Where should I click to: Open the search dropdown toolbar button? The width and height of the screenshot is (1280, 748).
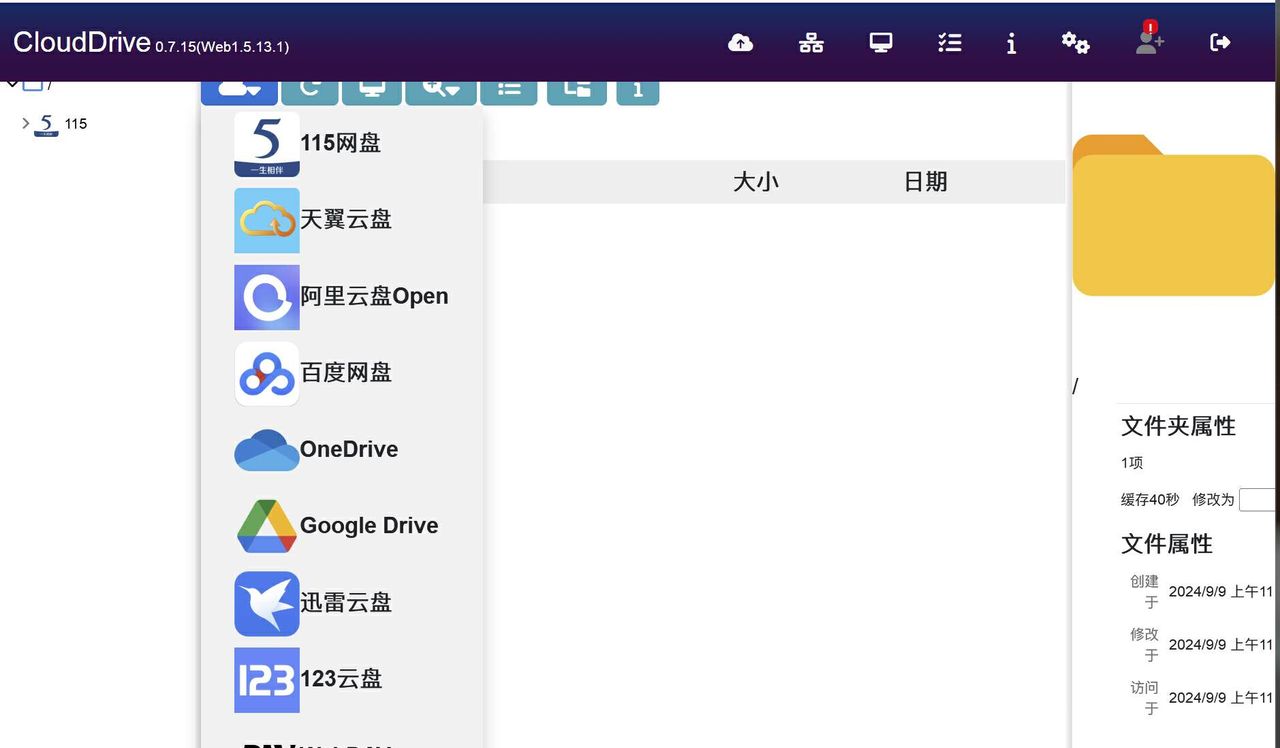click(441, 92)
